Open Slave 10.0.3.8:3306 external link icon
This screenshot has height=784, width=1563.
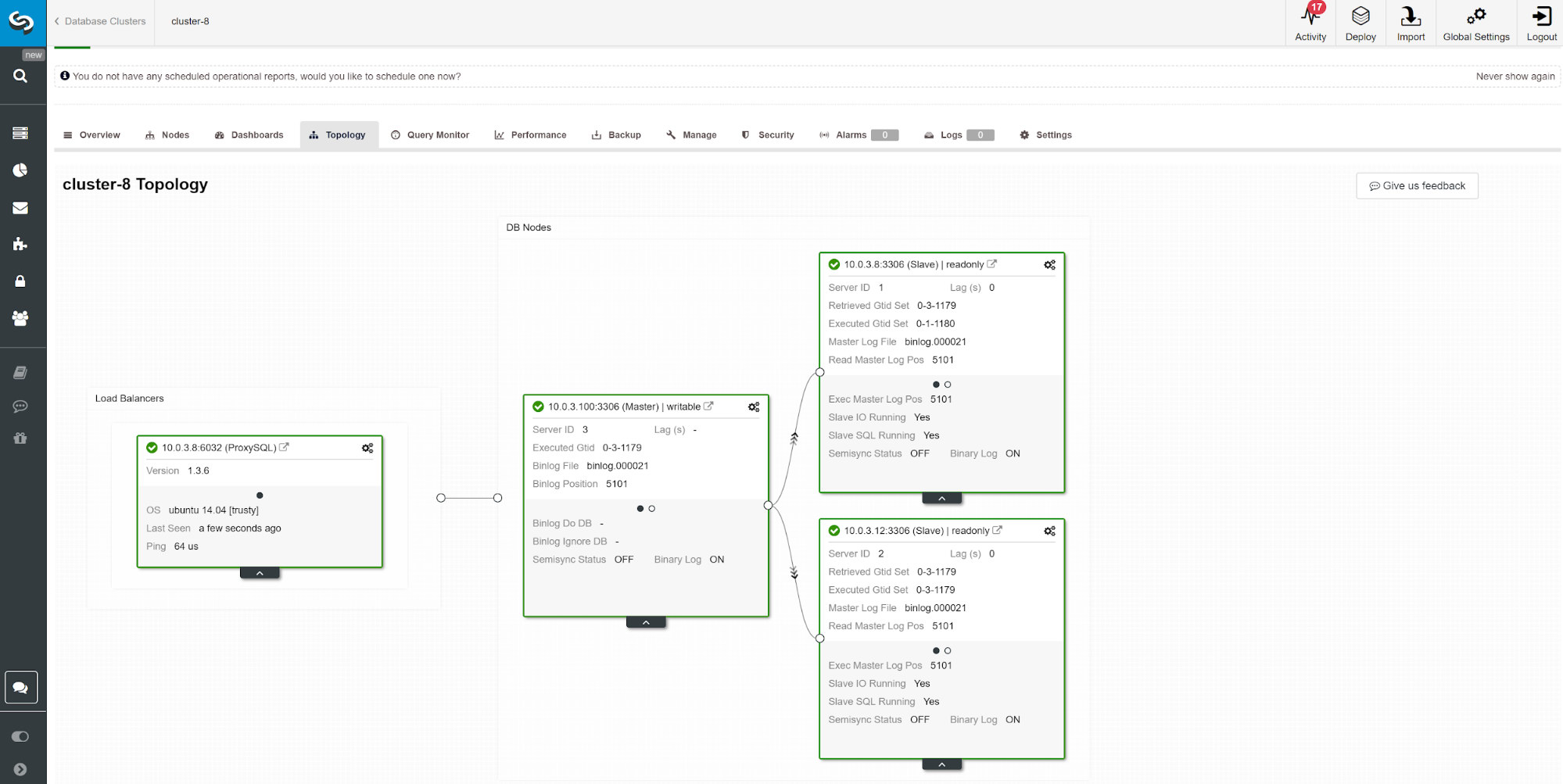tap(991, 264)
